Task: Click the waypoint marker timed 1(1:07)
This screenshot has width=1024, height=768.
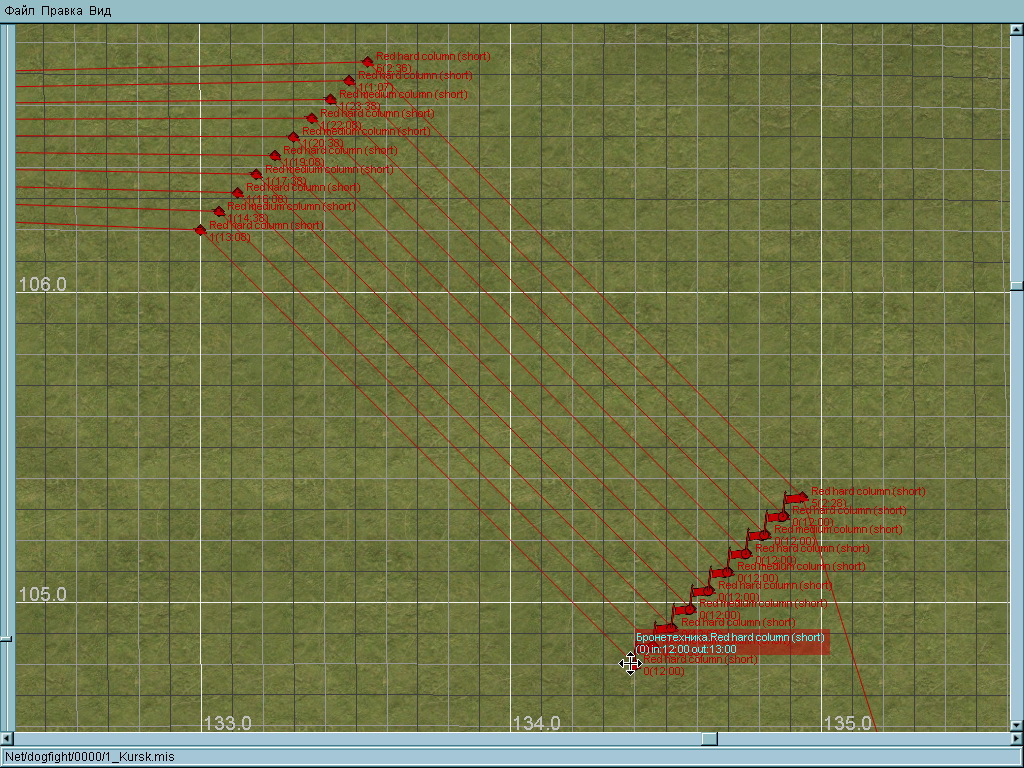Action: tap(349, 81)
